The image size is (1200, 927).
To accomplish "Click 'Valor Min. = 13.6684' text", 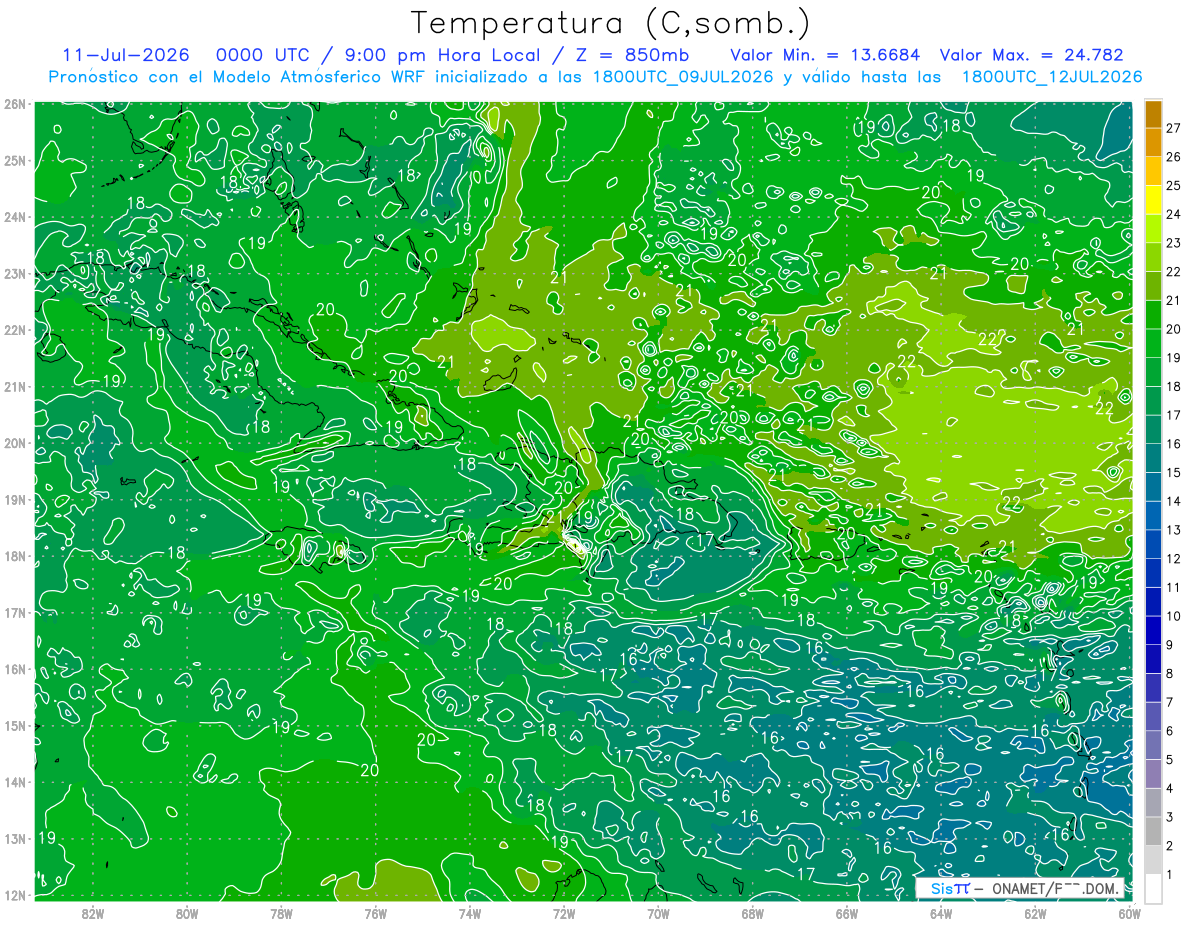I will click(x=825, y=55).
